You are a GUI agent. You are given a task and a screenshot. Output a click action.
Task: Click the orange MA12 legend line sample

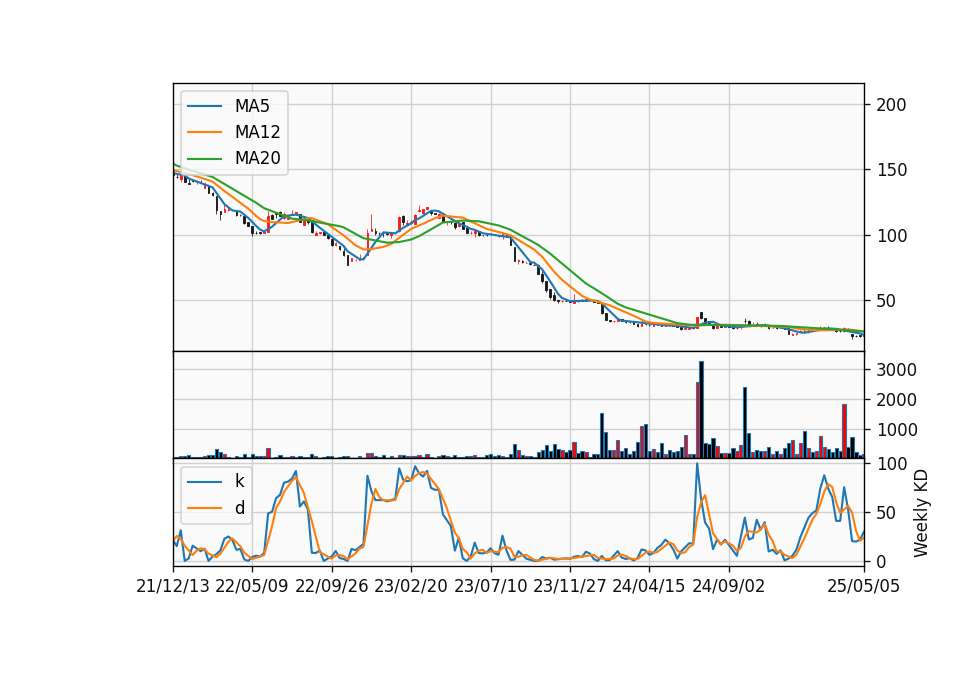coord(204,132)
